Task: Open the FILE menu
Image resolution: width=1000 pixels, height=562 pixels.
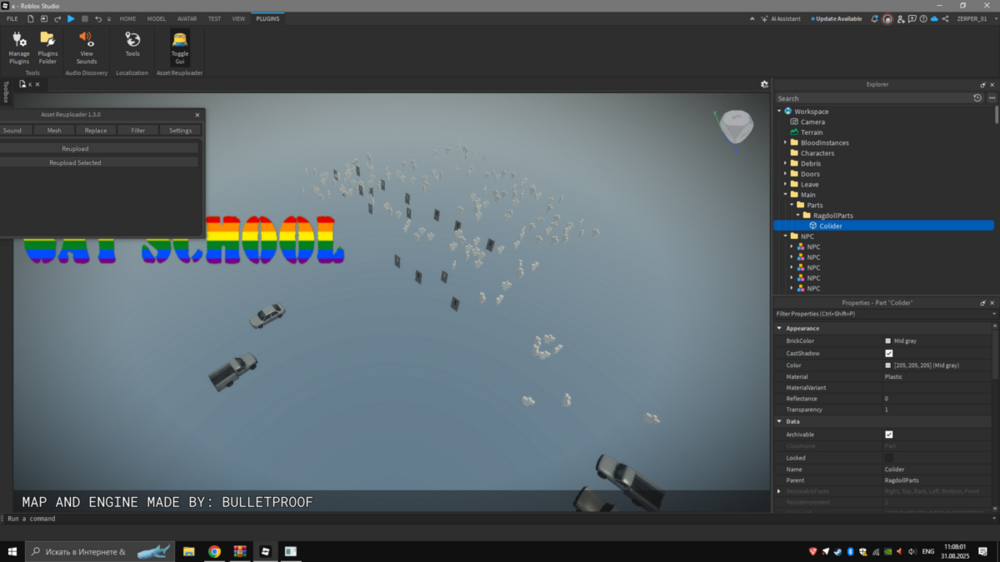Action: 12,19
